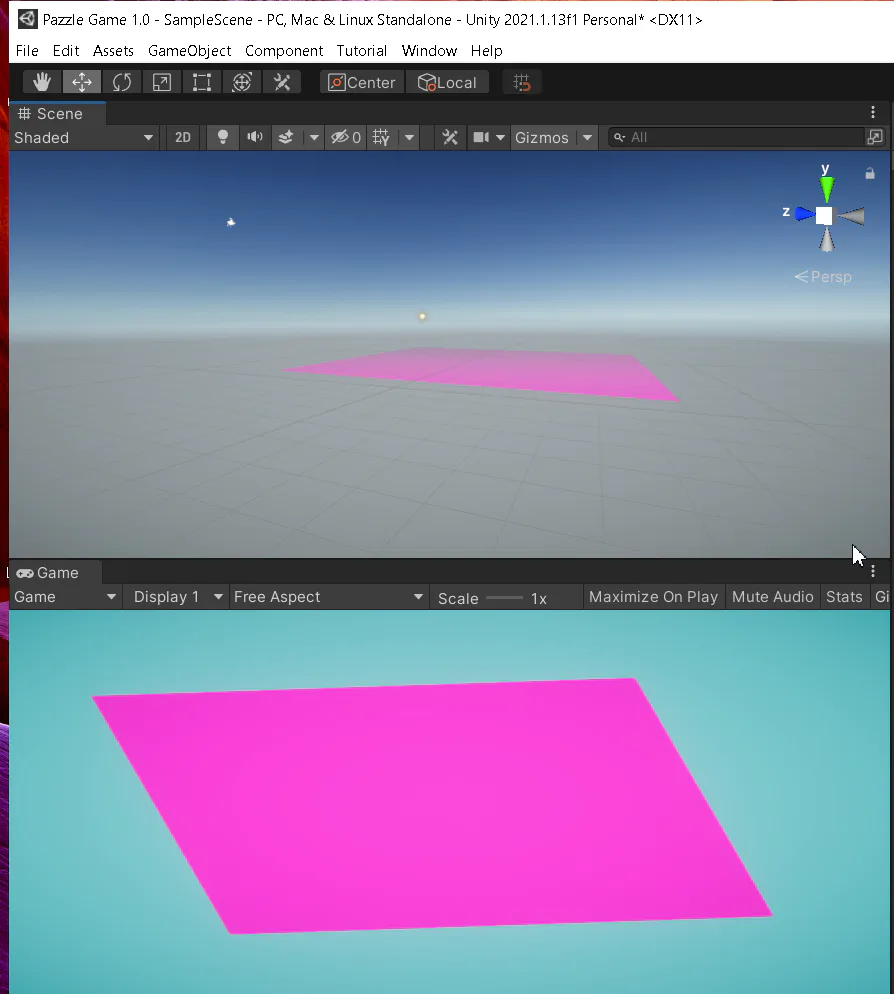
Task: Open the Shaded draw mode dropdown
Action: [84, 138]
